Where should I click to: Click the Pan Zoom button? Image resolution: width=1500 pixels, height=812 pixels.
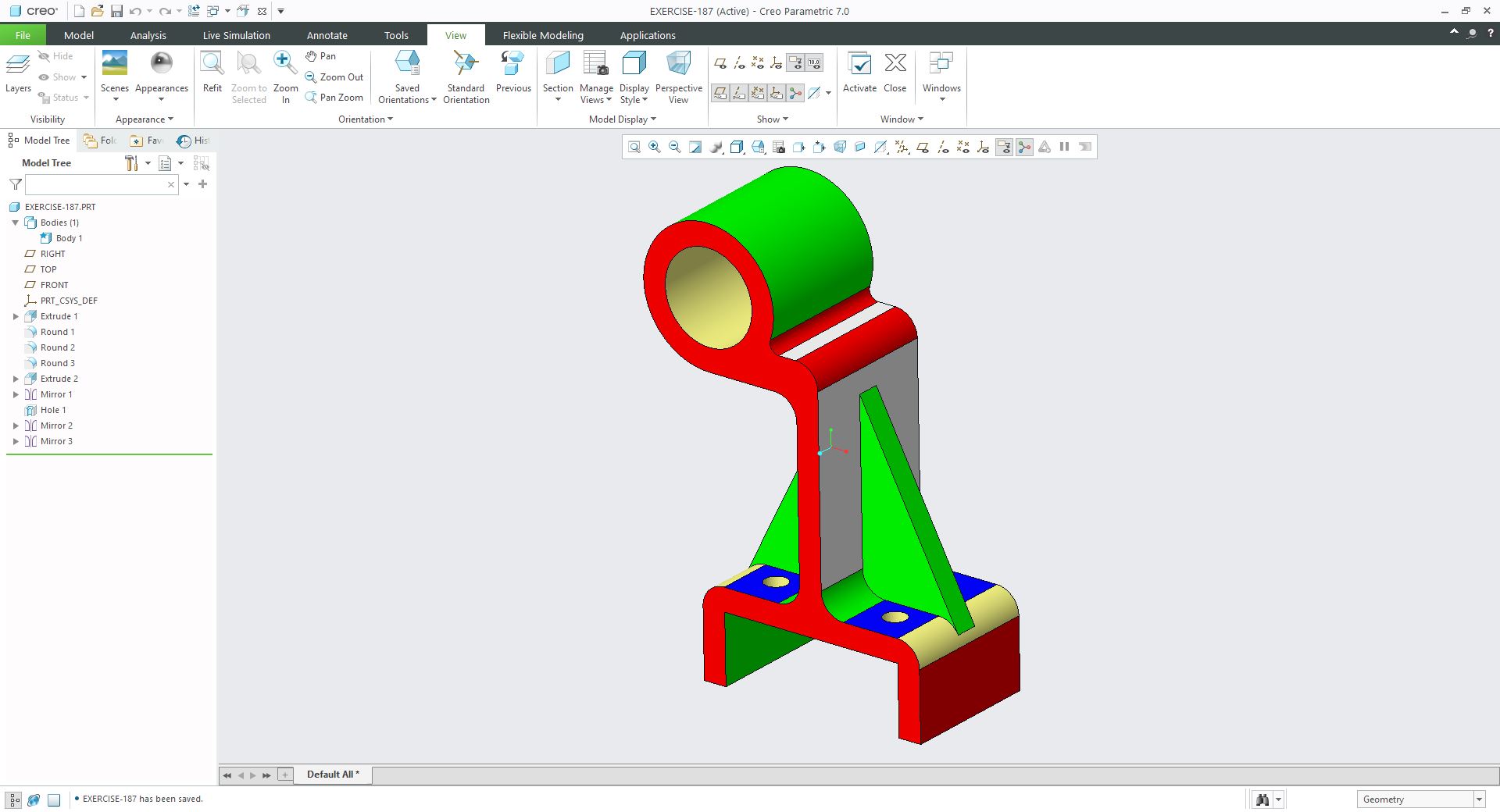[334, 98]
